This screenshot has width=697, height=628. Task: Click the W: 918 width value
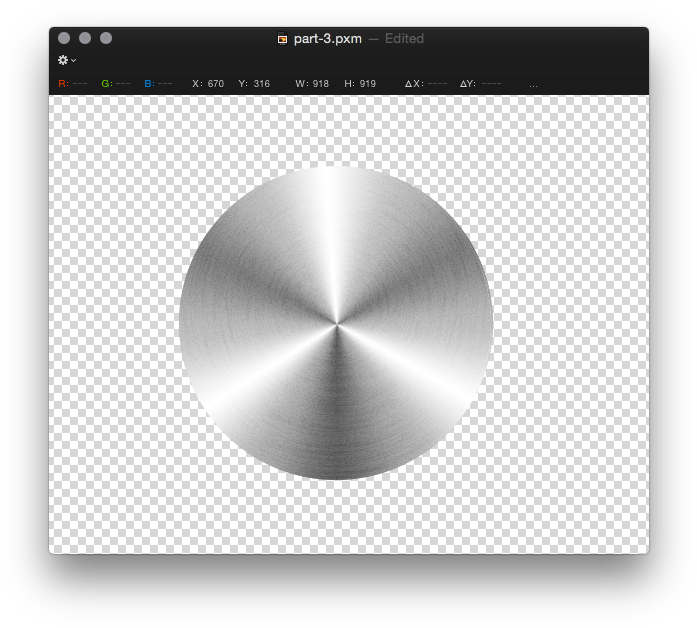(312, 84)
